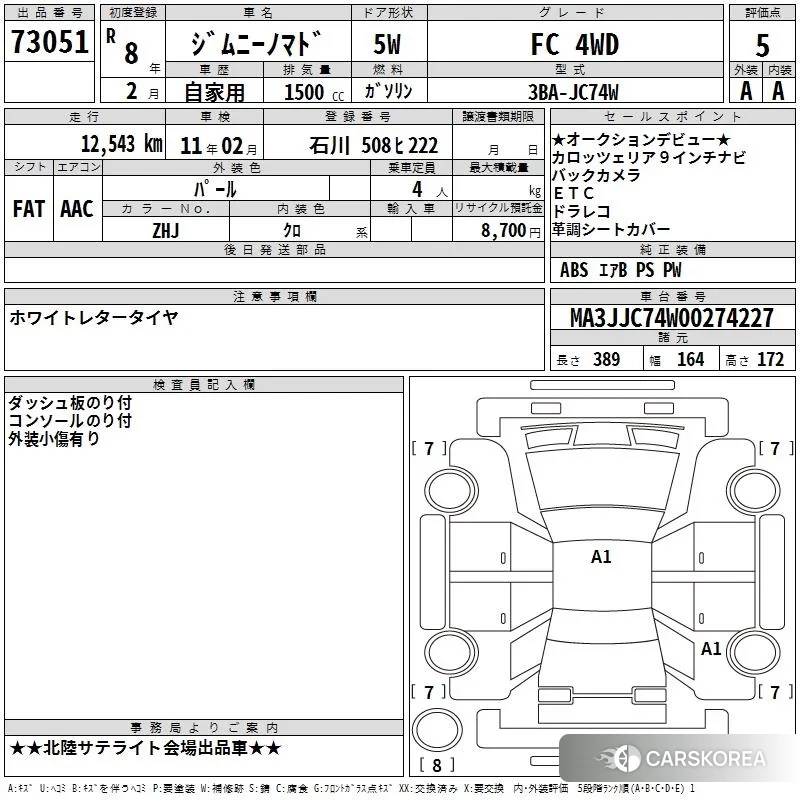Select the mileage 12,543 km
Image resolution: width=800 pixels, height=800 pixels.
click(x=122, y=144)
